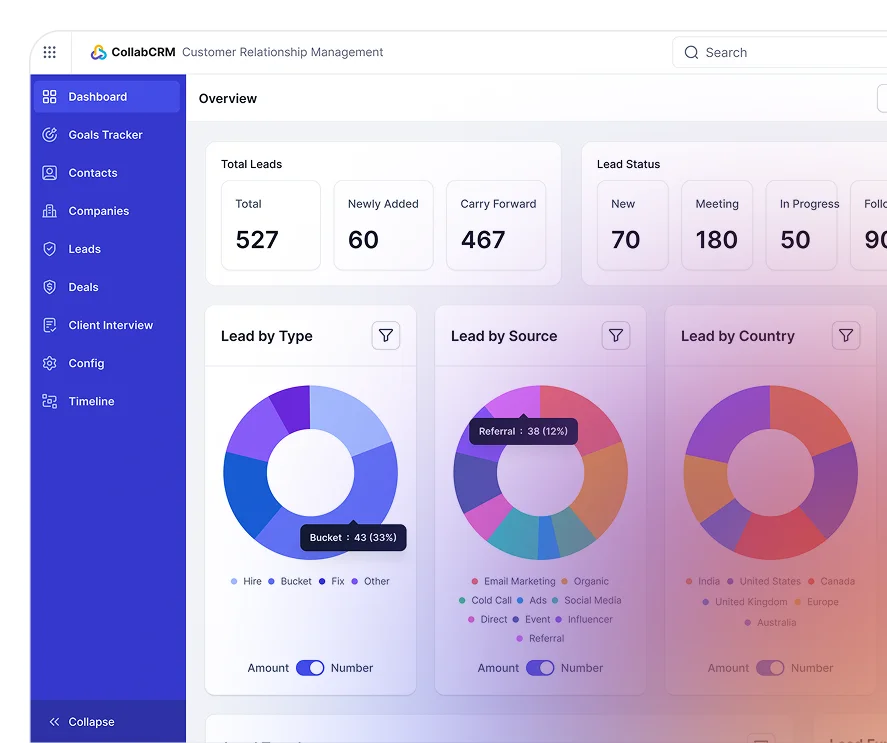The height and width of the screenshot is (743, 887).
Task: Open the Client Interview menu item
Action: pyautogui.click(x=110, y=325)
